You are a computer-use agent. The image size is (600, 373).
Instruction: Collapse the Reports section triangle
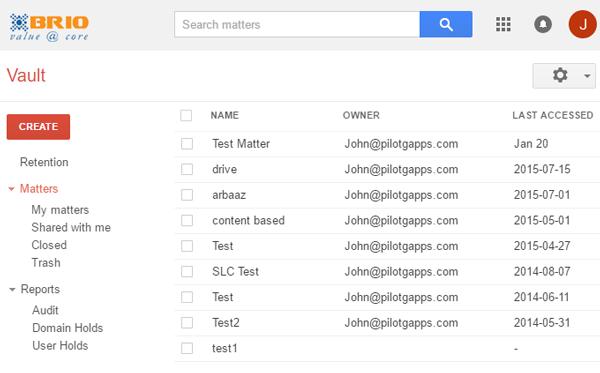[12, 290]
